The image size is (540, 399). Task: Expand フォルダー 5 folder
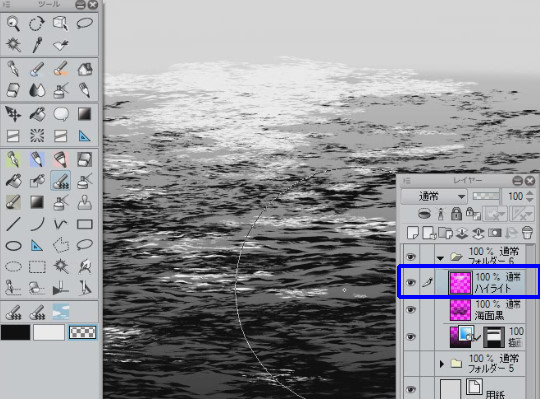click(x=442, y=364)
